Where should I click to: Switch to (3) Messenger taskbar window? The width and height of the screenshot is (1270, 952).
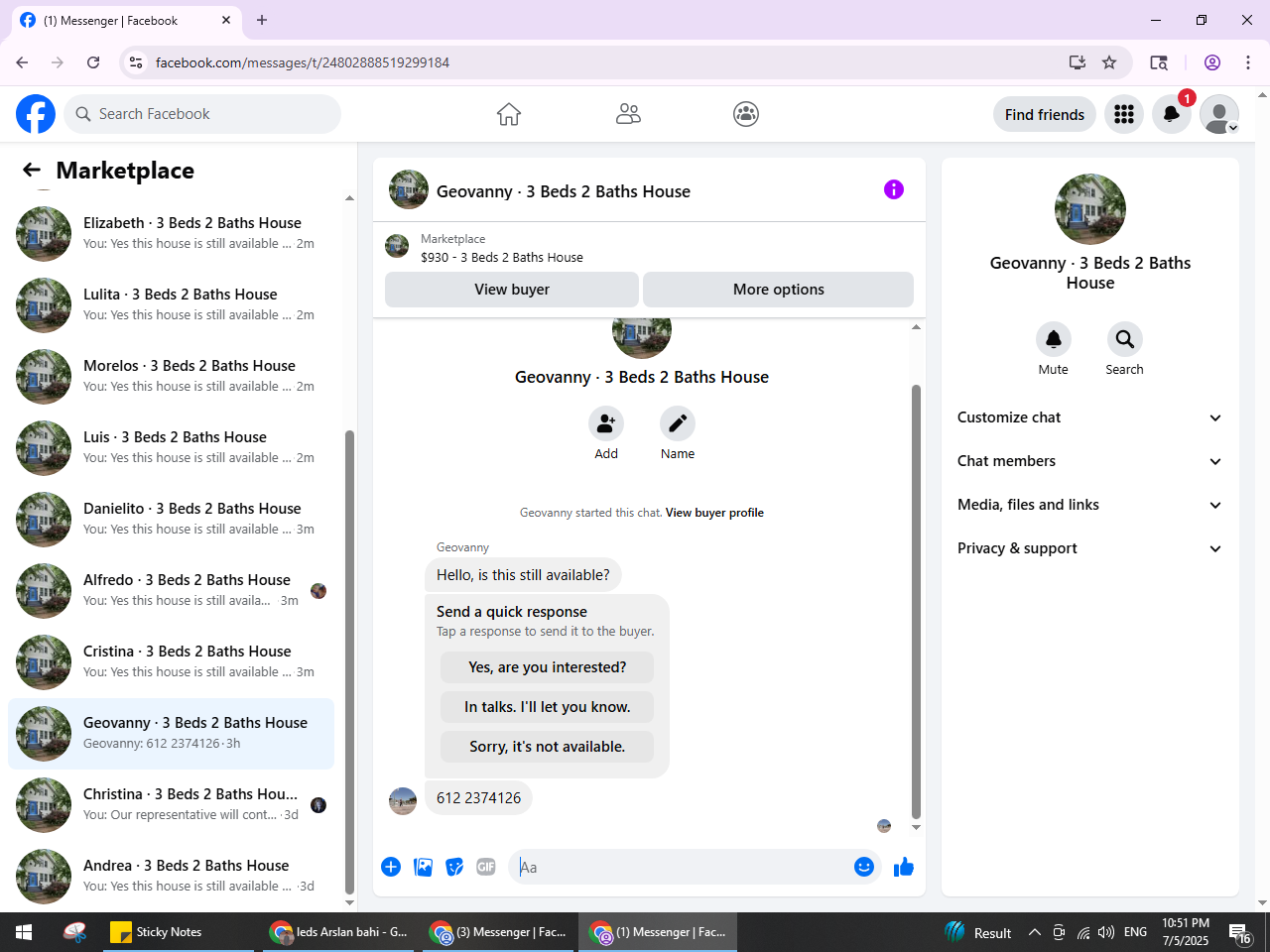(498, 932)
